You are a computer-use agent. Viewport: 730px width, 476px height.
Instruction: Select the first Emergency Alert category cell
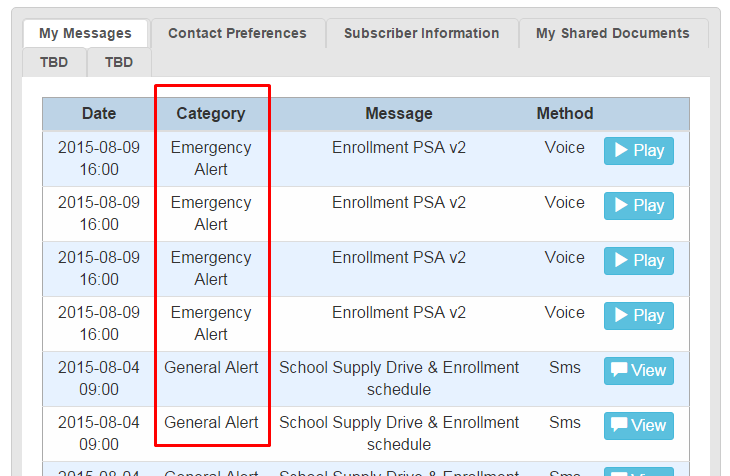(211, 158)
